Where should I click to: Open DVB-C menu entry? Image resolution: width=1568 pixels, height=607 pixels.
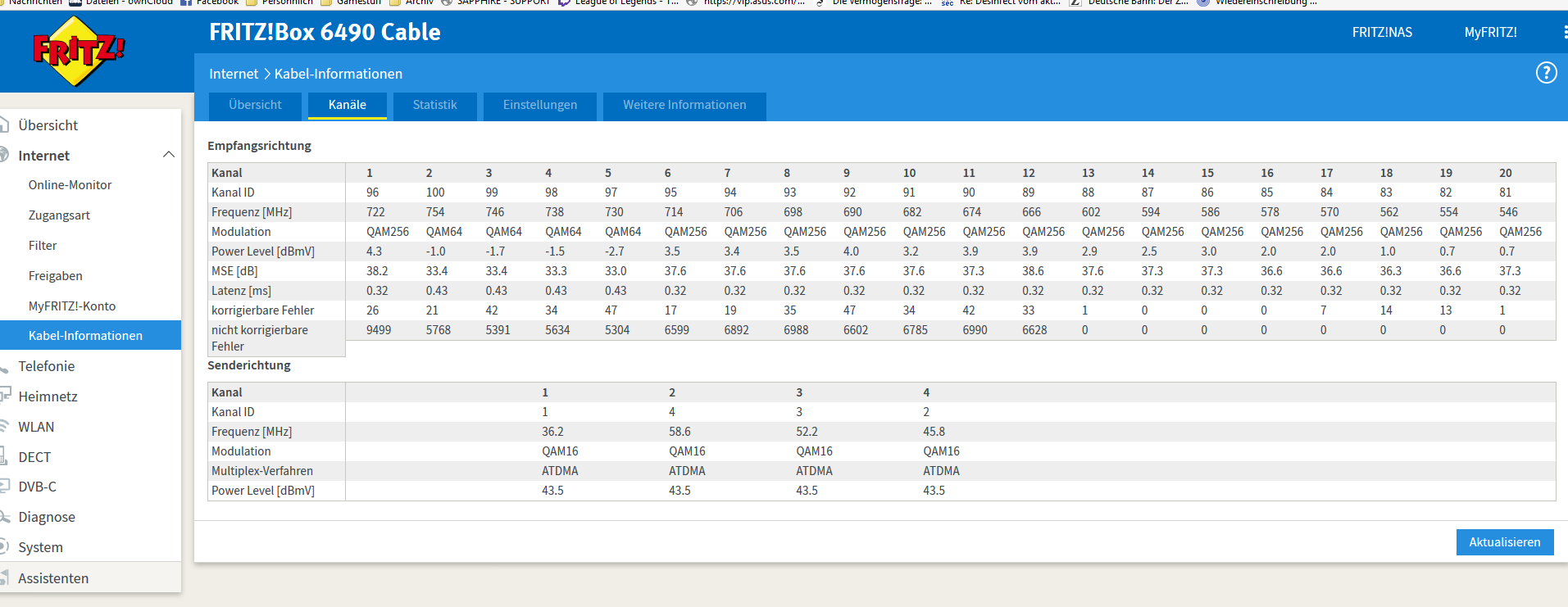coord(37,487)
